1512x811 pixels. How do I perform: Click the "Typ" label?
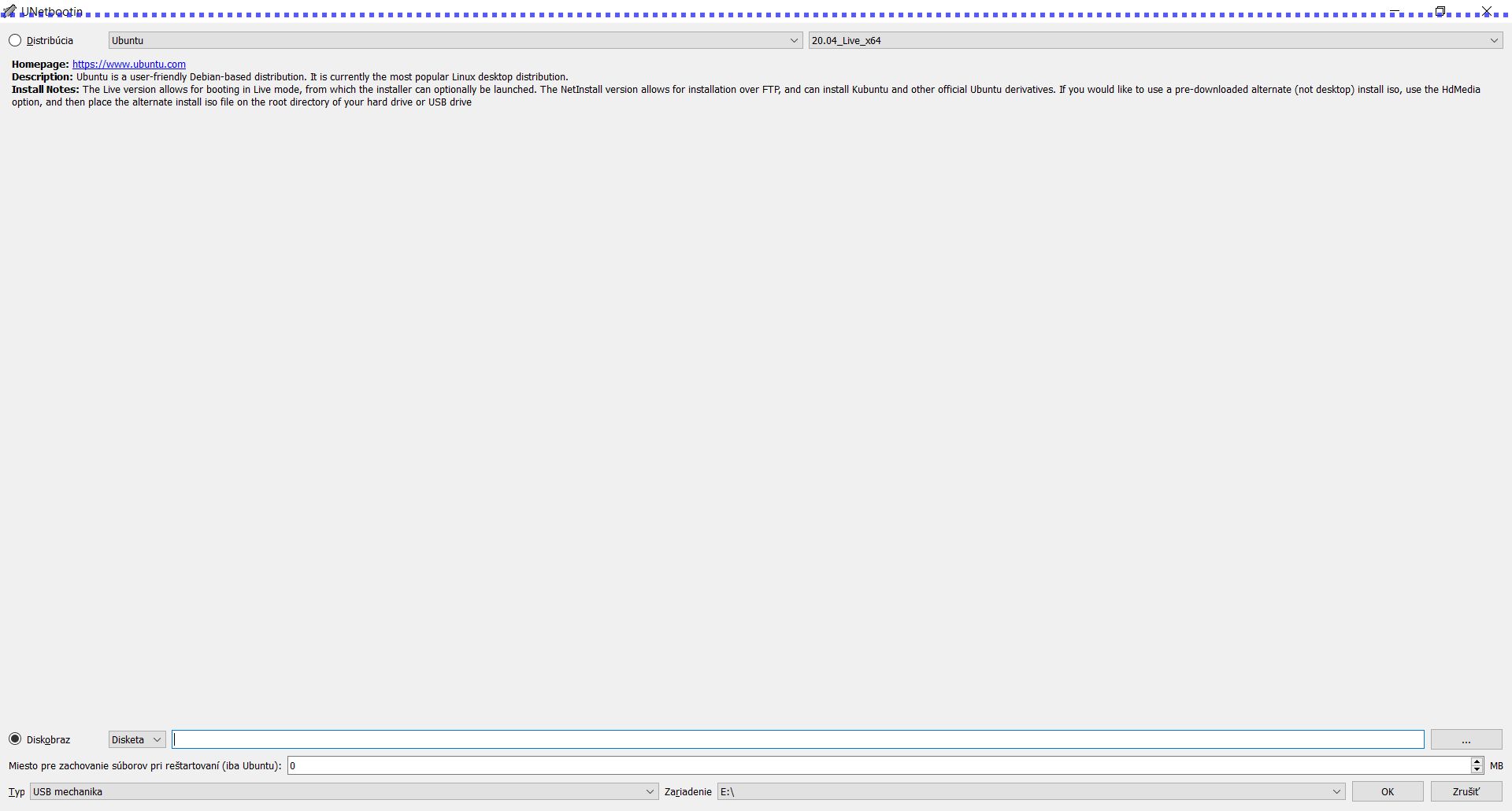(17, 791)
